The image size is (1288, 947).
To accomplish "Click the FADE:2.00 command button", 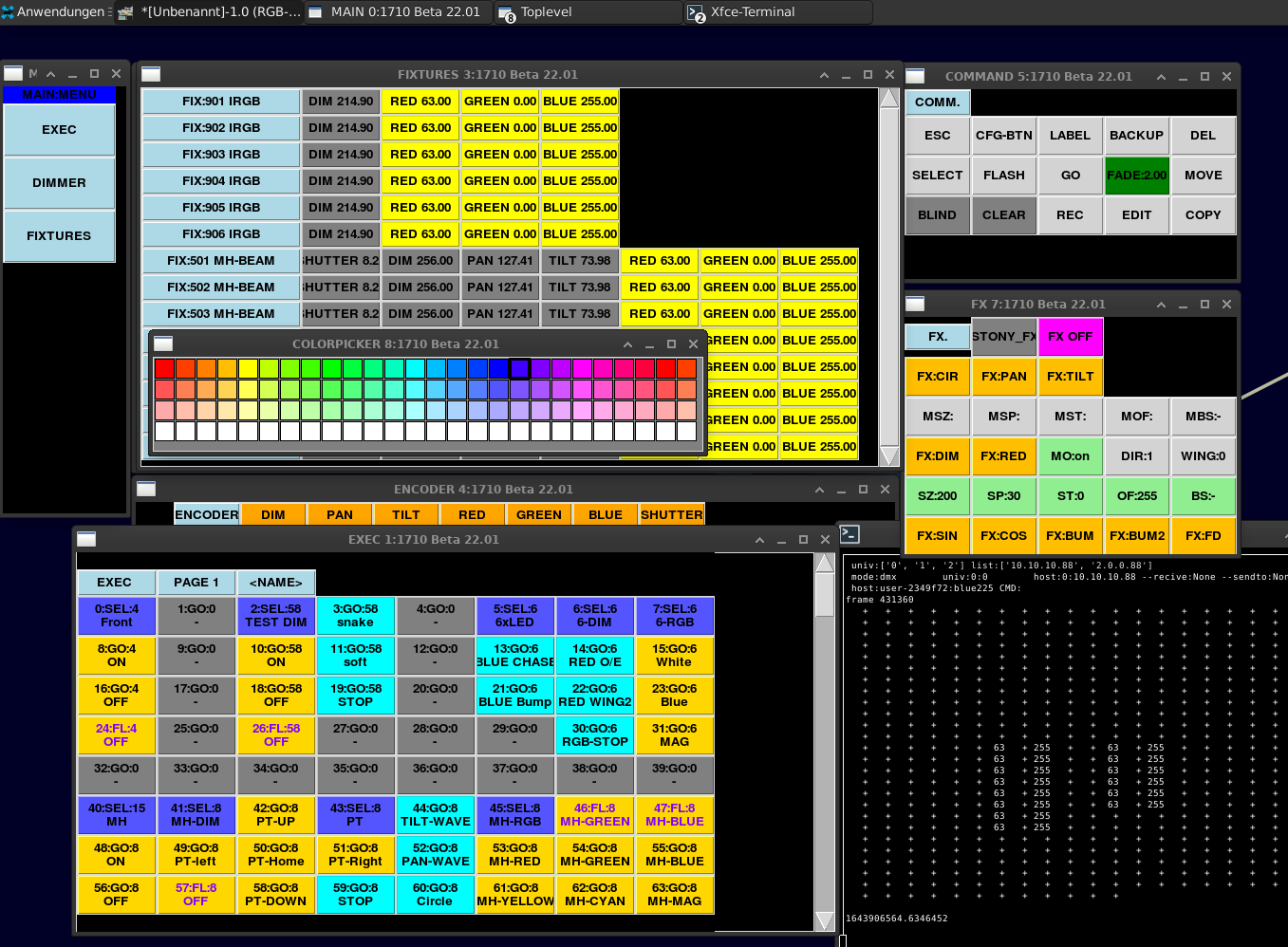I will (1137, 176).
